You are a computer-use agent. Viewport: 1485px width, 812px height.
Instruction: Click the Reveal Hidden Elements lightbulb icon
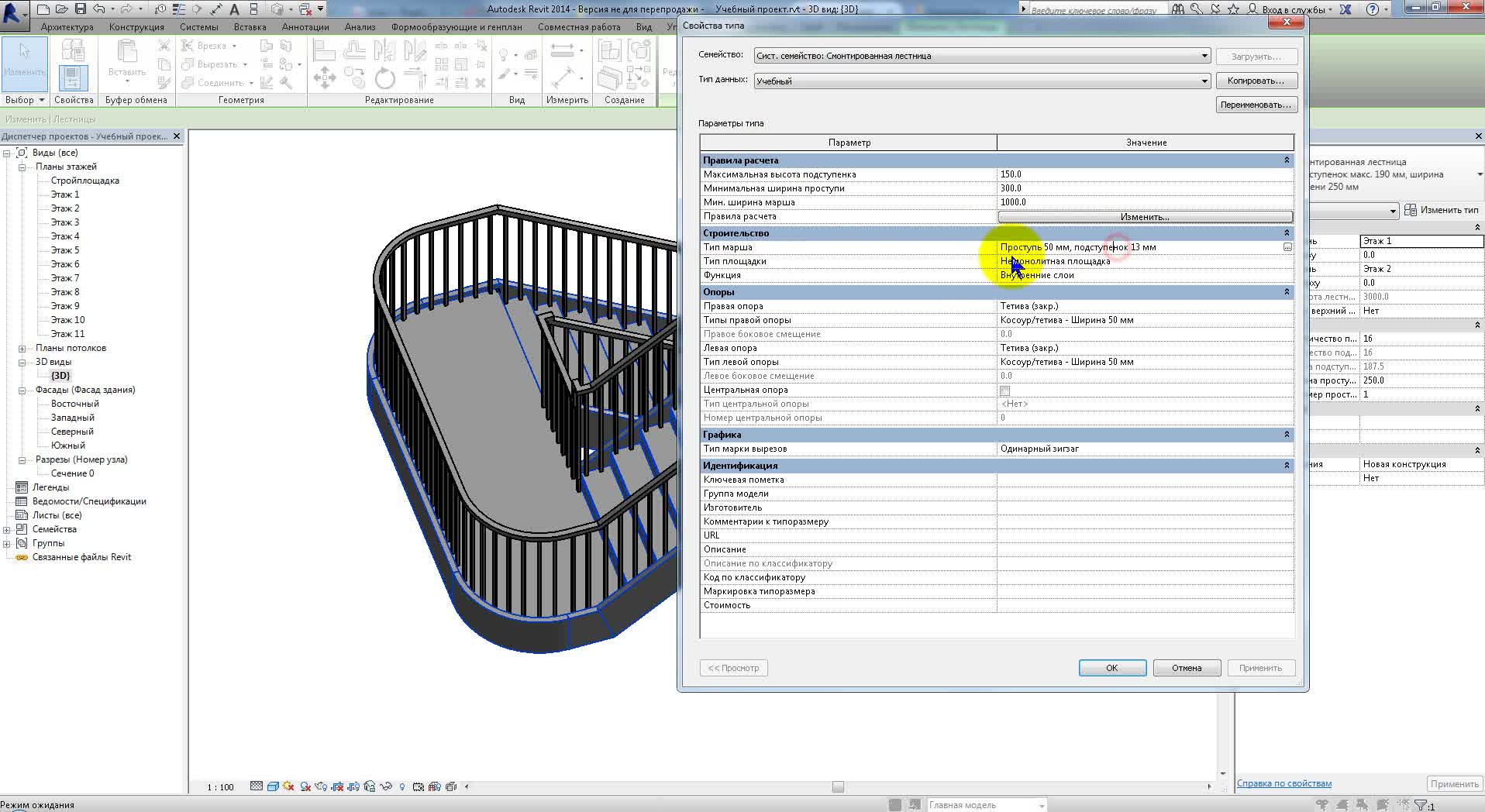point(402,786)
